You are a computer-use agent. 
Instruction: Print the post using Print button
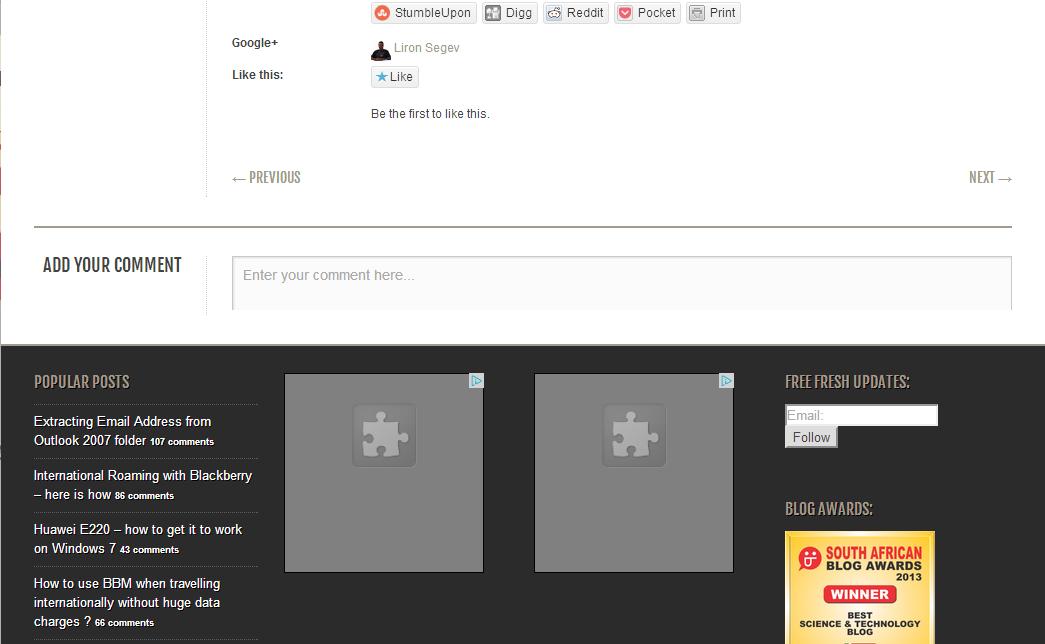pyautogui.click(x=713, y=13)
